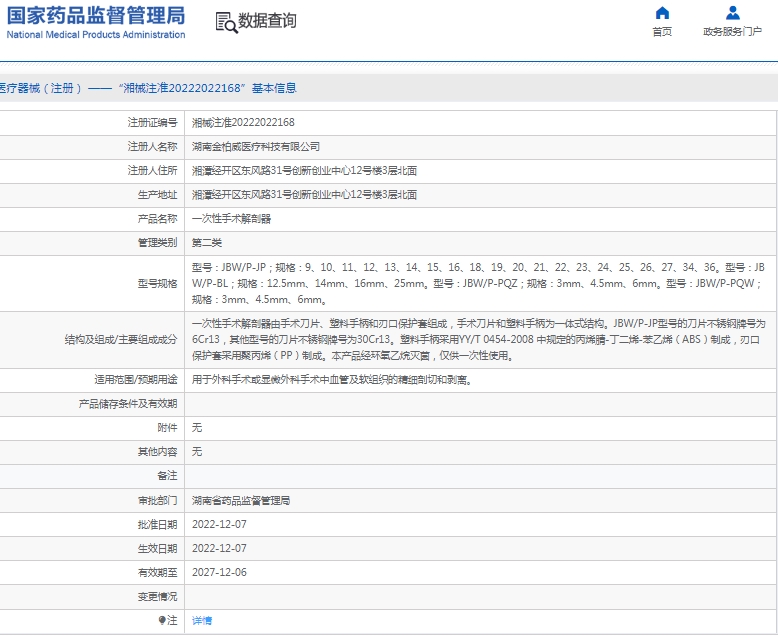The height and width of the screenshot is (641, 778).
Task: Open the 详情 link
Action: [x=202, y=620]
